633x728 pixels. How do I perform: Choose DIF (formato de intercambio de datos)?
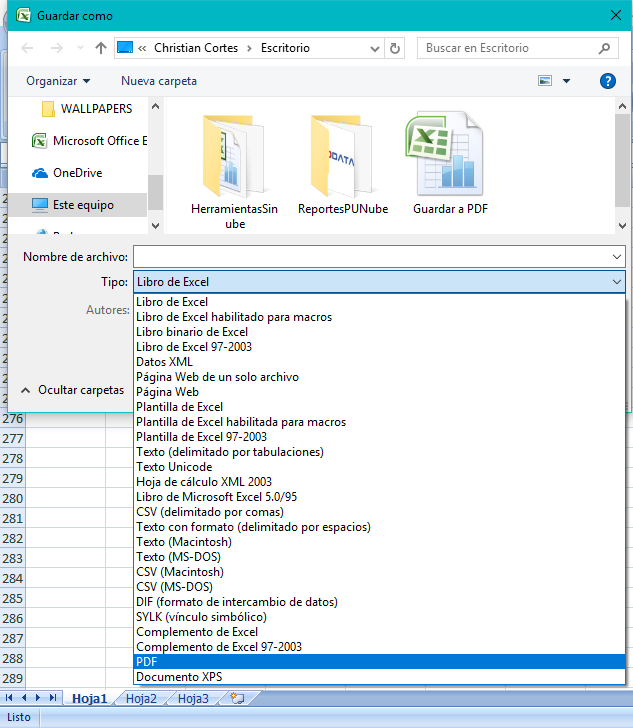(379, 602)
